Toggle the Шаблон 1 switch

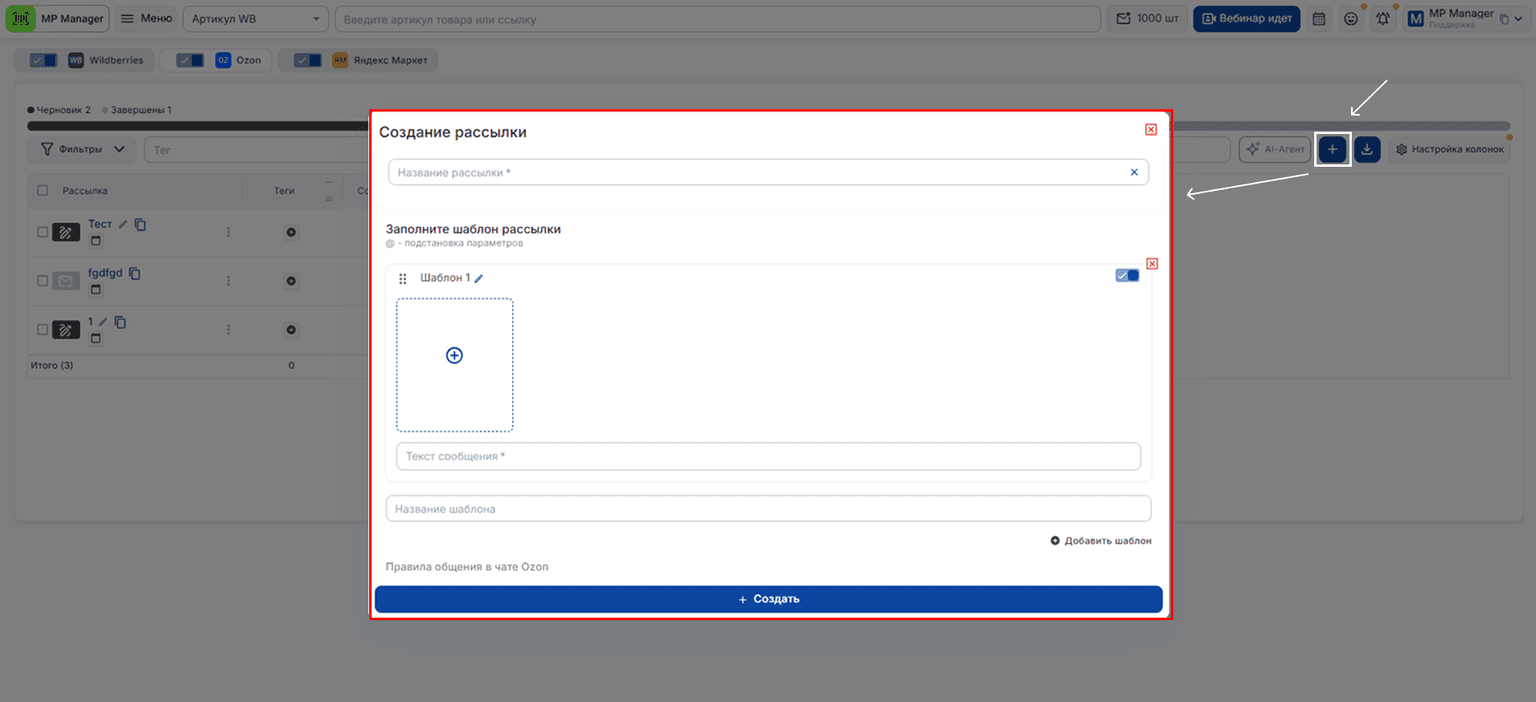click(1127, 276)
